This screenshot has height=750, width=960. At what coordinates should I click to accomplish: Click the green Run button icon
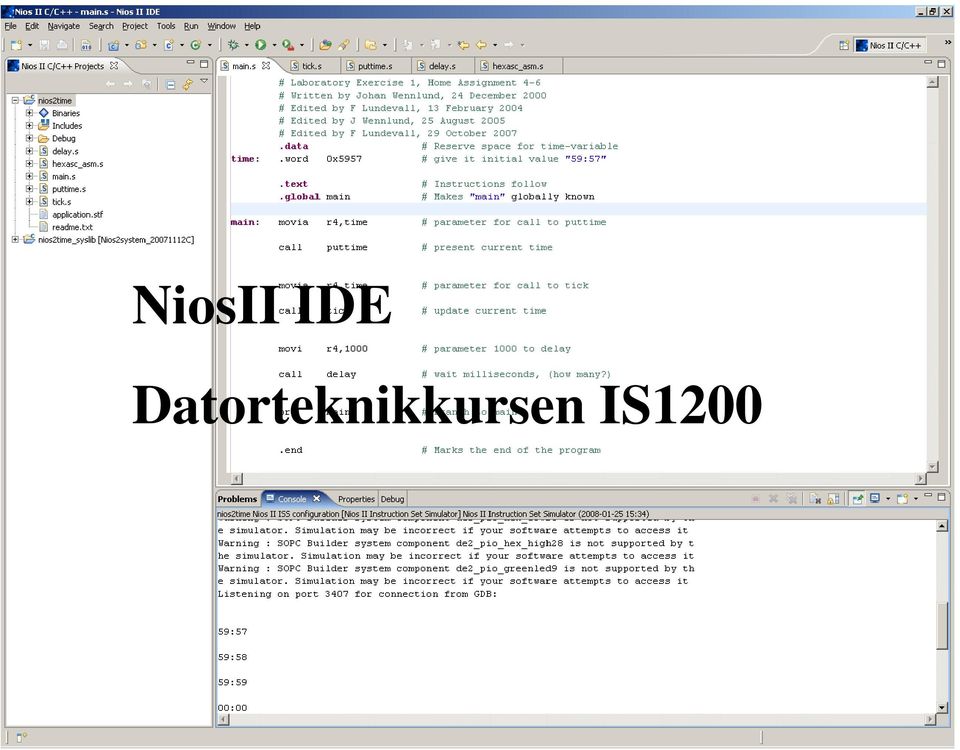pos(261,45)
